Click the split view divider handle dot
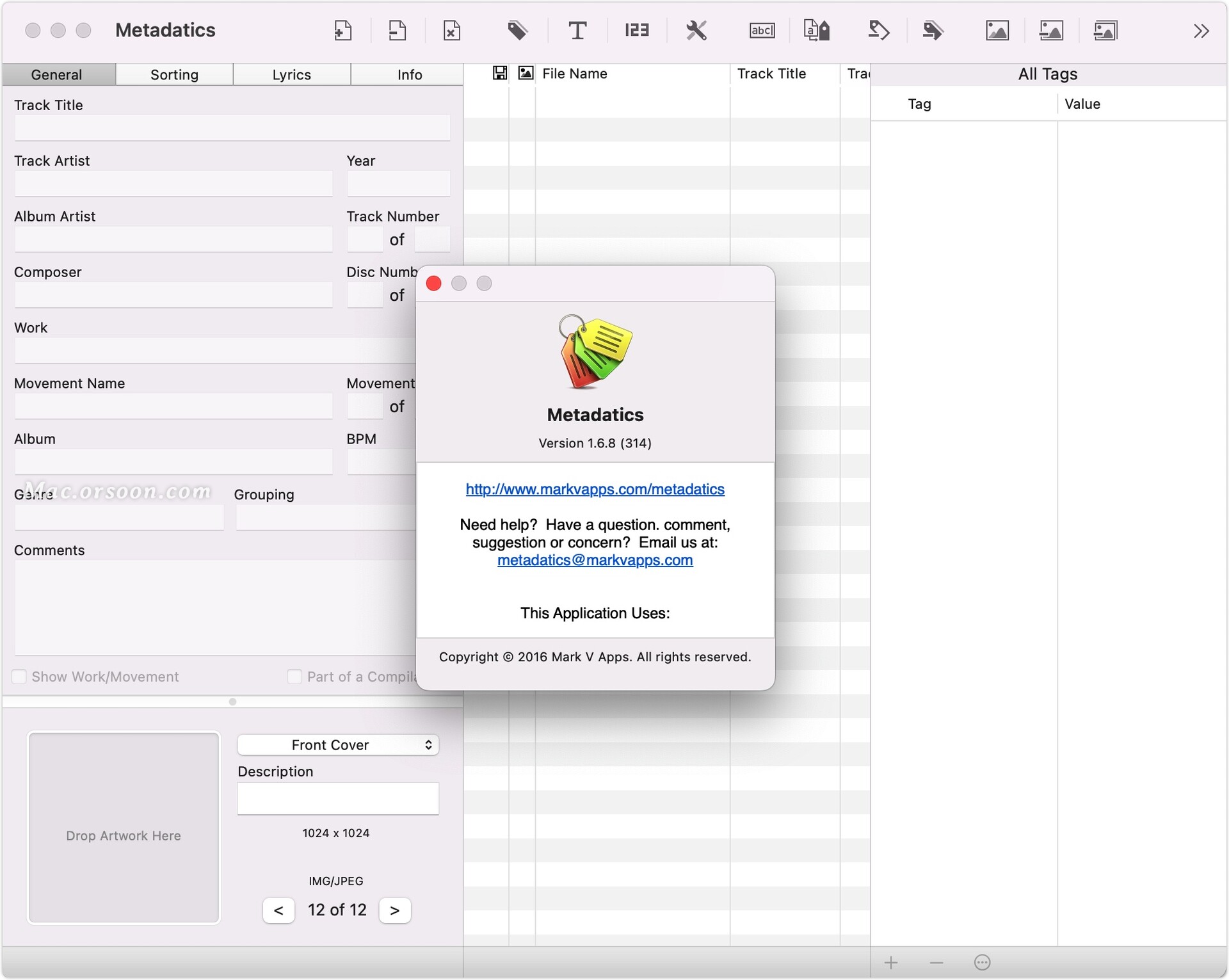 coord(232,702)
